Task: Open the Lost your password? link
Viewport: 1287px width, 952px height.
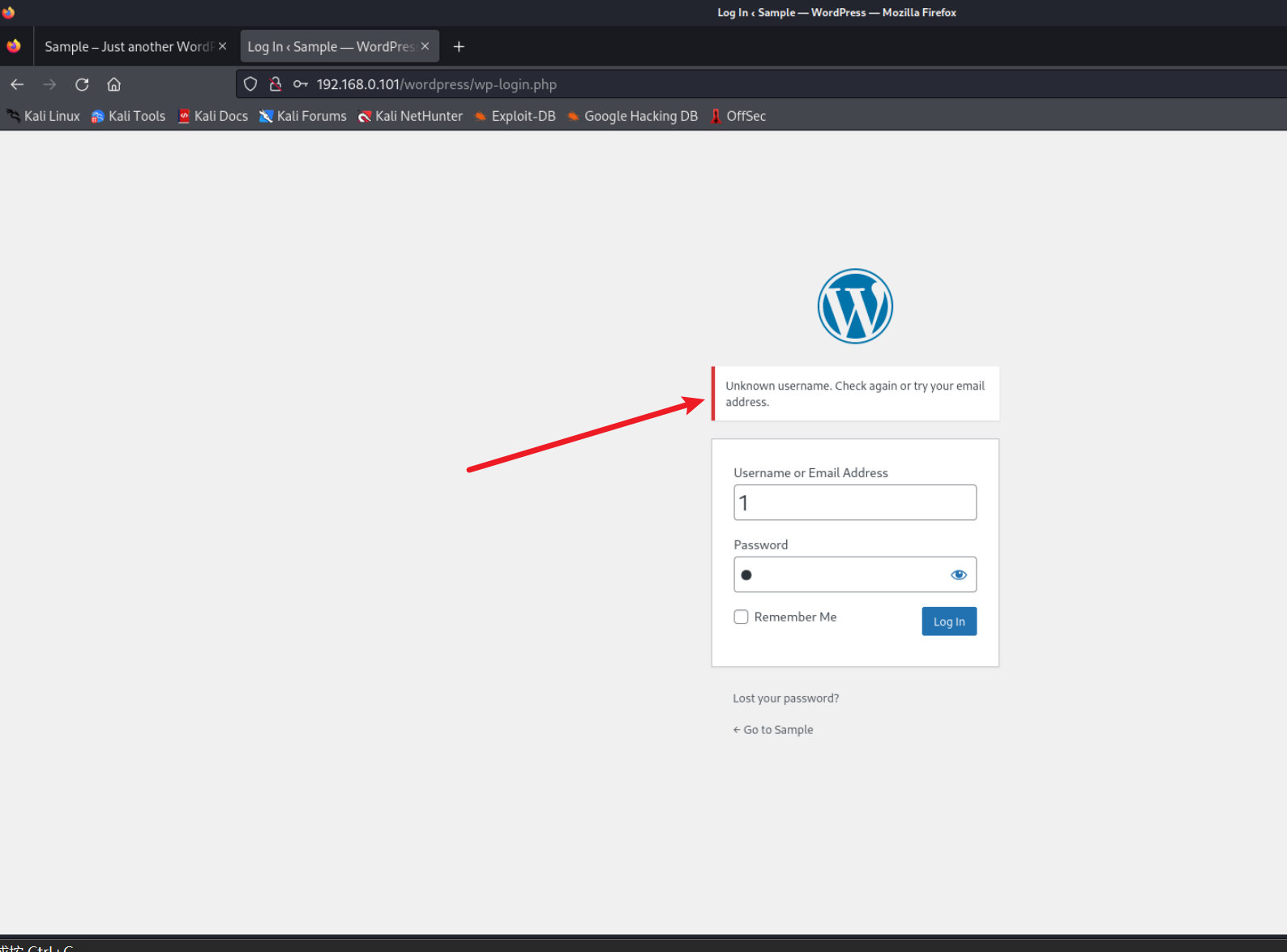Action: tap(785, 698)
